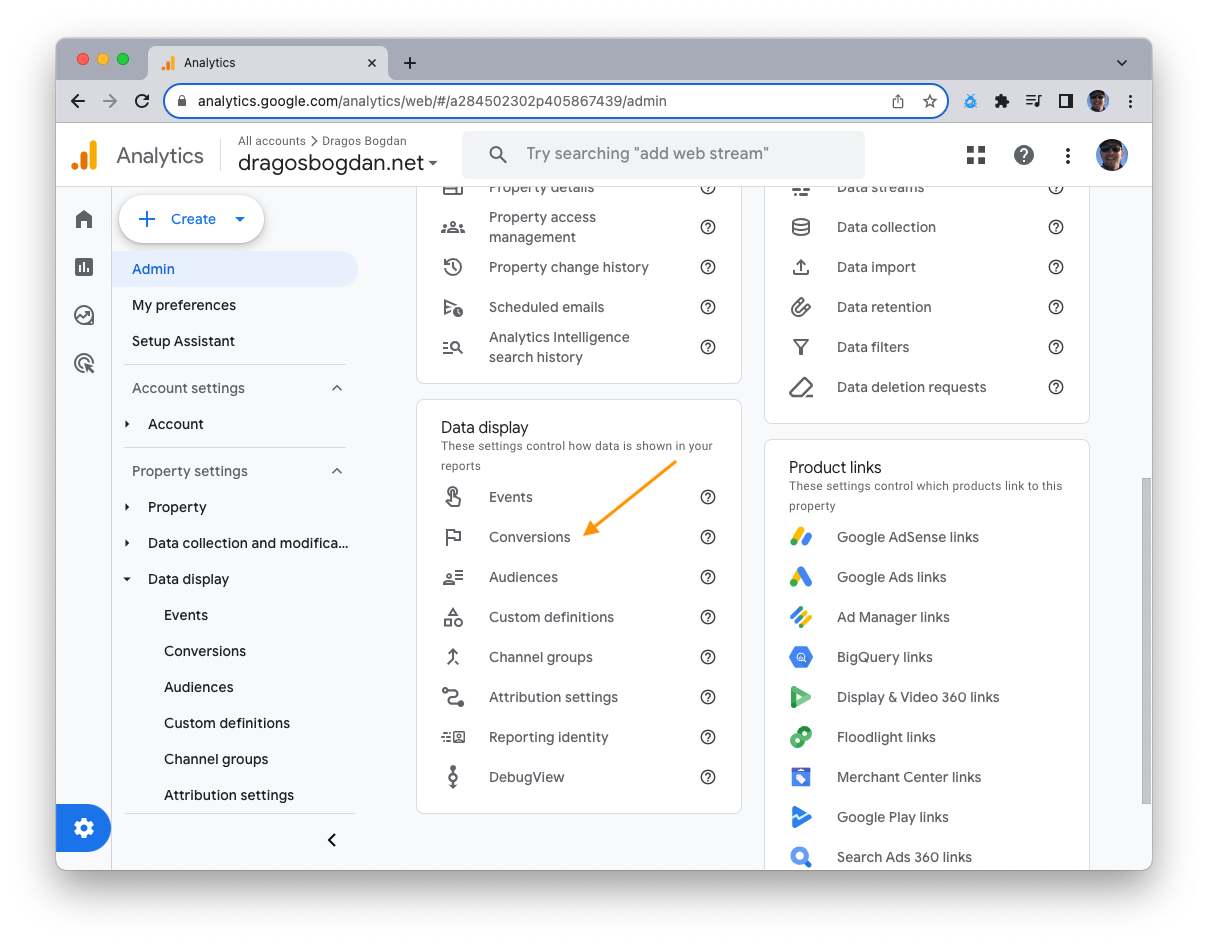The height and width of the screenshot is (944, 1208).
Task: Expand the Property tree item
Action: tap(128, 507)
